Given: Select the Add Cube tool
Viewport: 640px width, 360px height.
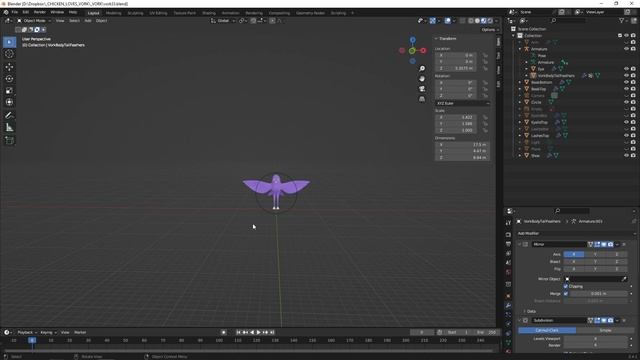Looking at the screenshot, I should [x=9, y=140].
